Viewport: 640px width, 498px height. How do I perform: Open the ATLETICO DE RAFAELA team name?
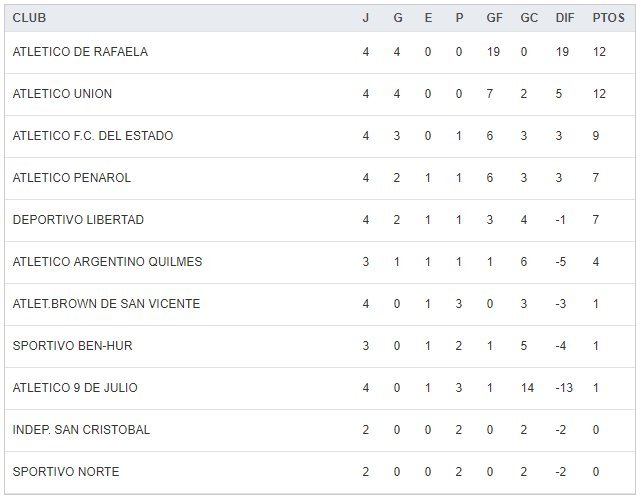(80, 52)
